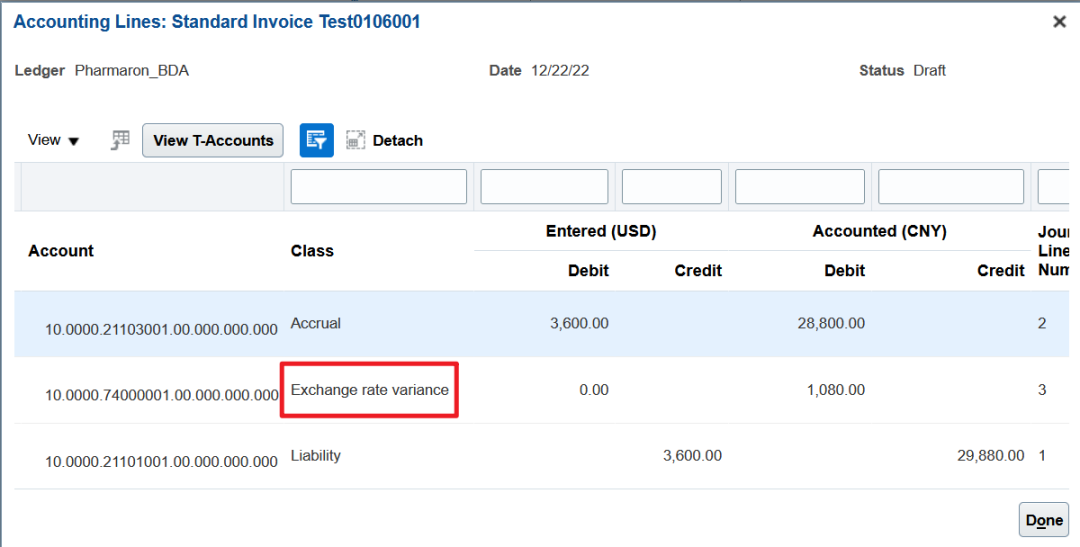Click the Detach label
Screen dimensions: 1080x547
pos(397,141)
